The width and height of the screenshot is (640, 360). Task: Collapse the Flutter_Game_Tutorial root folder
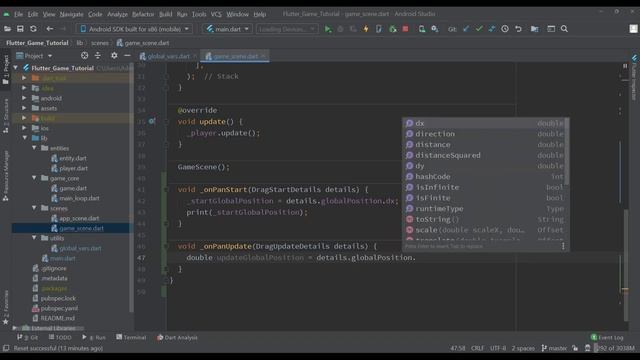pyautogui.click(x=16, y=68)
